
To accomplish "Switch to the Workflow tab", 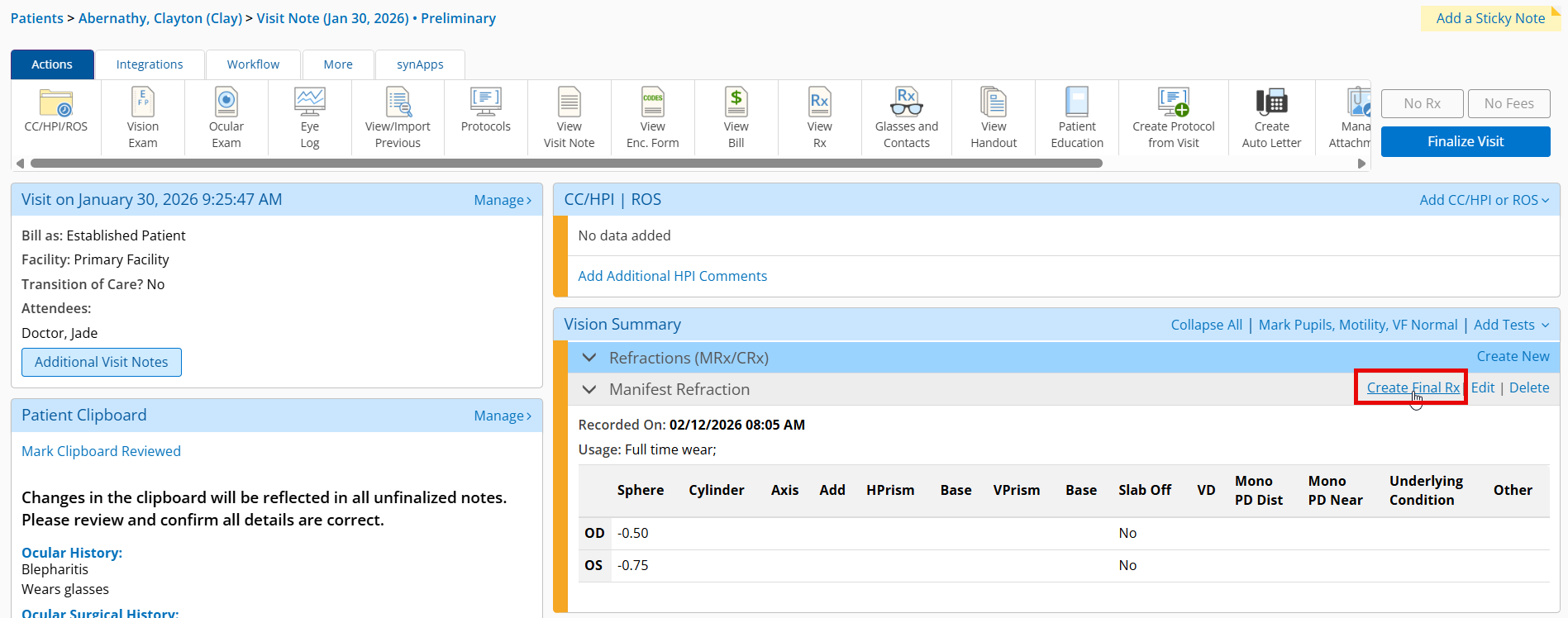I will coord(253,64).
